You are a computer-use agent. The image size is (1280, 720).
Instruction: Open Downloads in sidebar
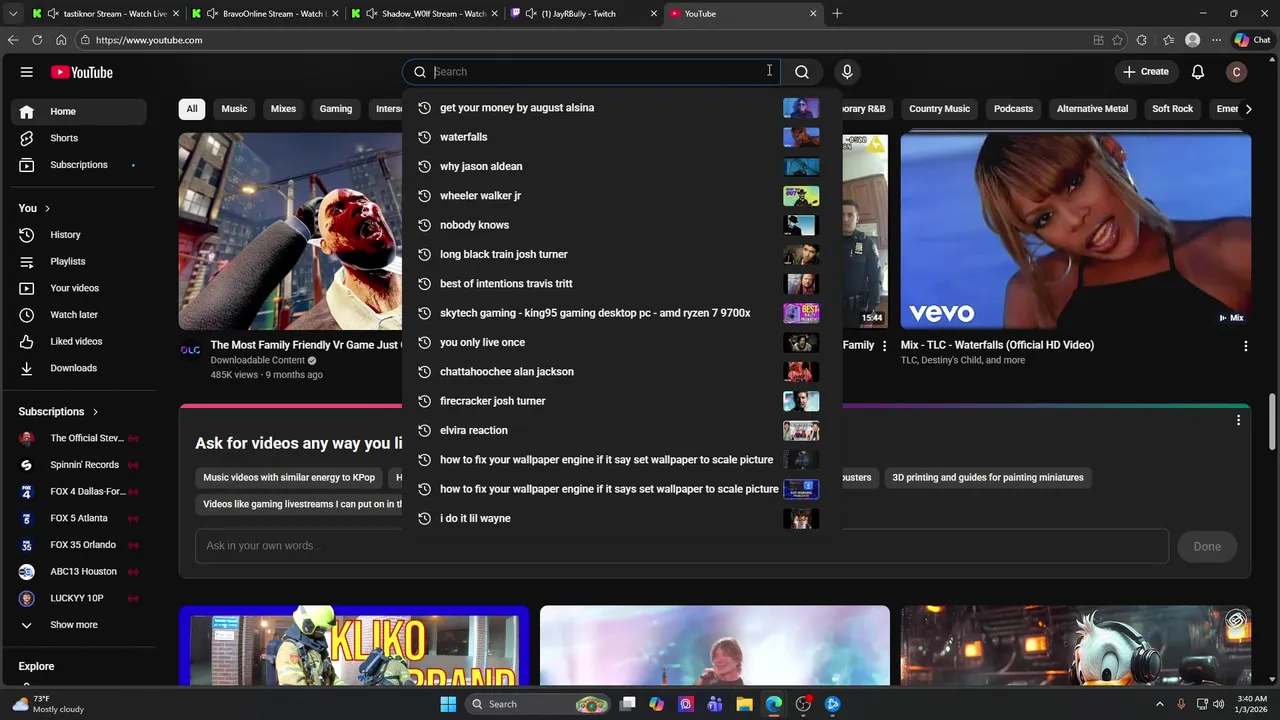(x=79, y=368)
